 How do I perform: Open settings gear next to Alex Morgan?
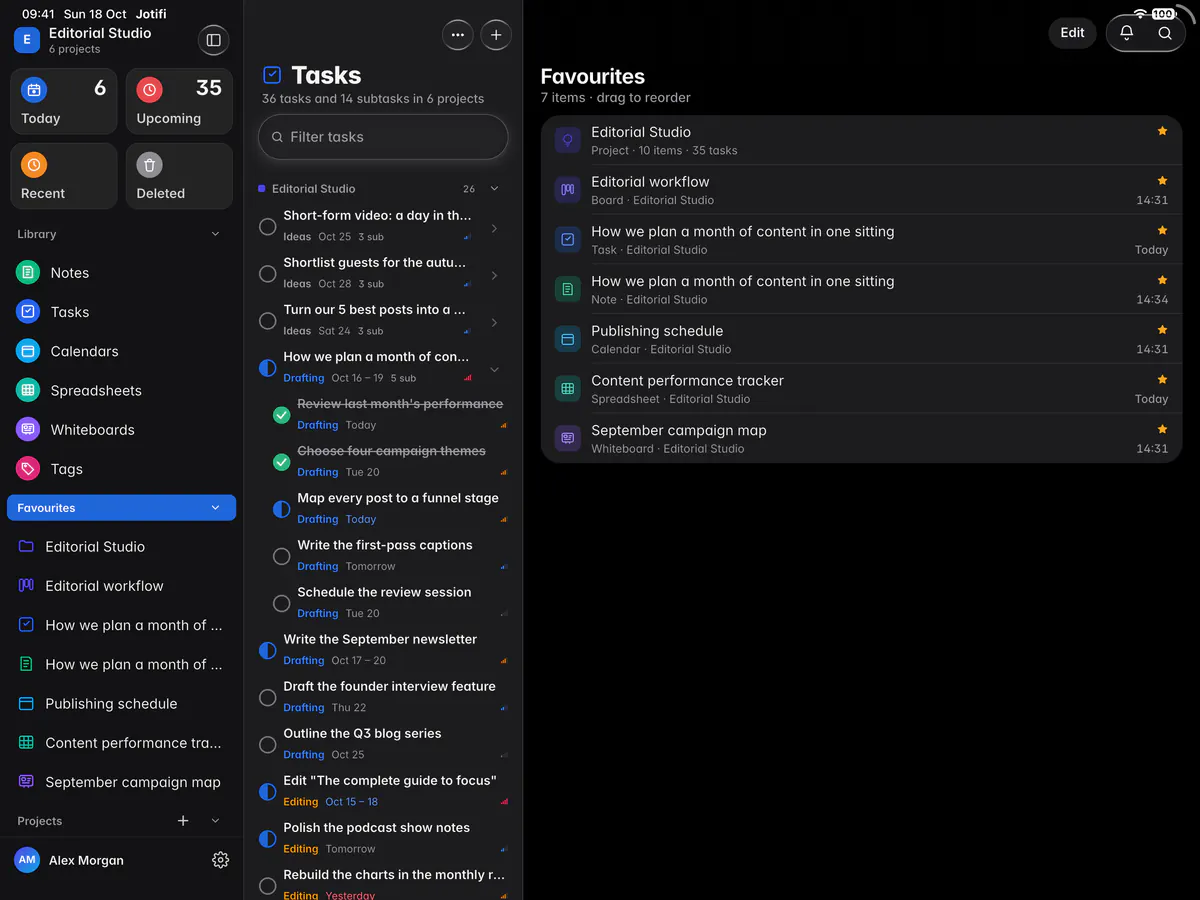(x=221, y=860)
